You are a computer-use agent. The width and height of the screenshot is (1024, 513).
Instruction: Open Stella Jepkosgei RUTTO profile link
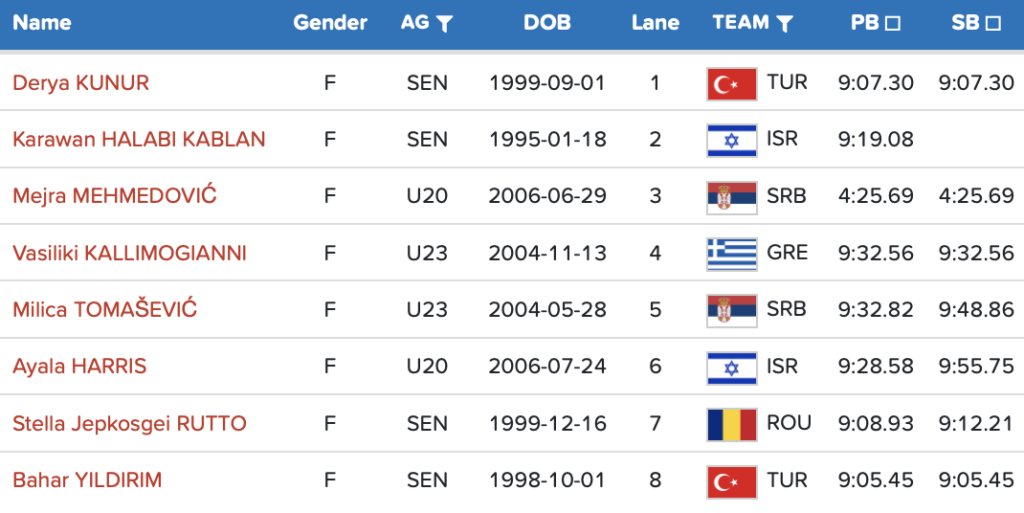pos(129,424)
